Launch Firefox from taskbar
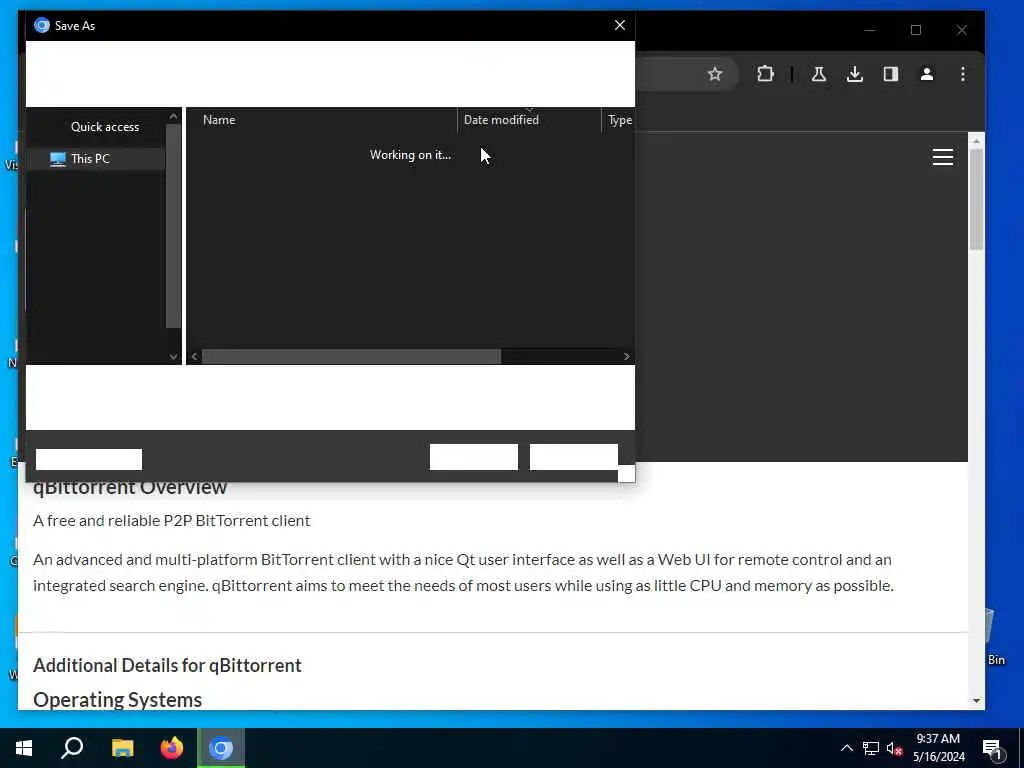Image resolution: width=1024 pixels, height=768 pixels. (x=172, y=748)
